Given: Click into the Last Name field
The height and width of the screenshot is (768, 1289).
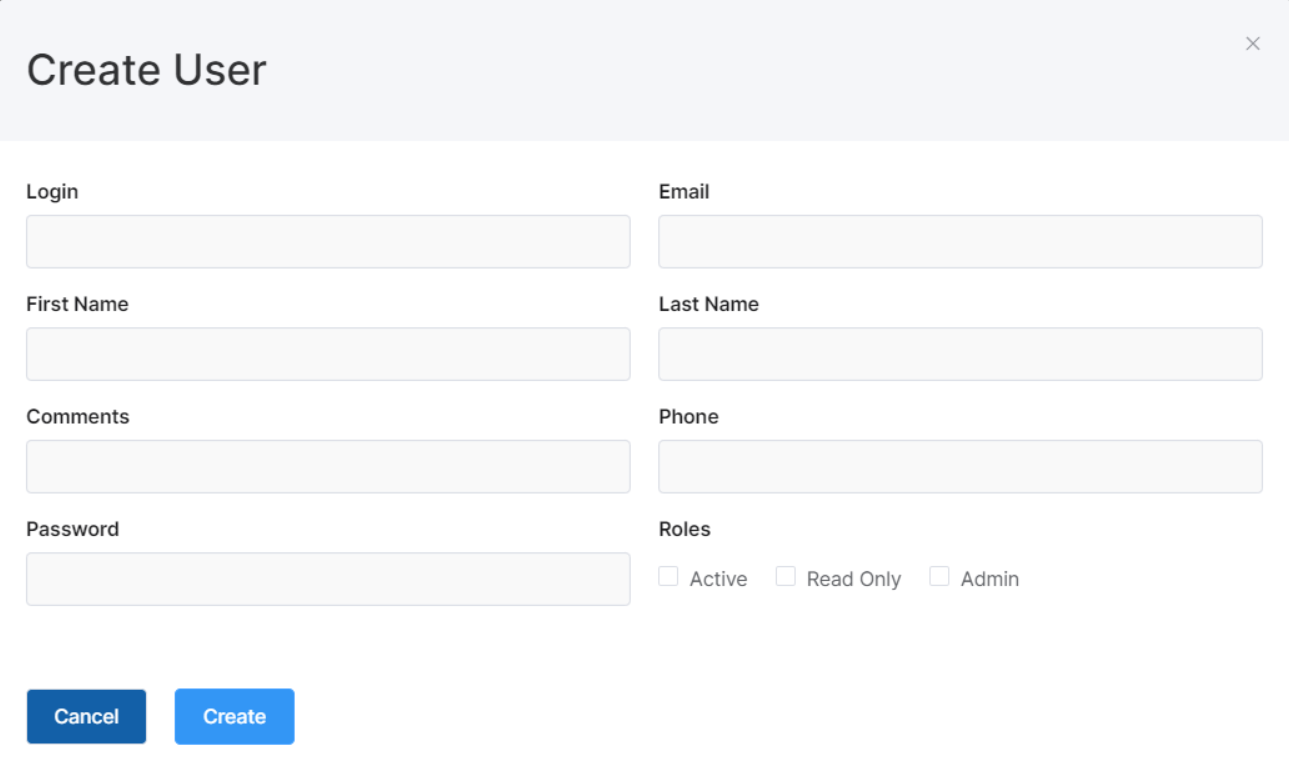Looking at the screenshot, I should pos(960,354).
